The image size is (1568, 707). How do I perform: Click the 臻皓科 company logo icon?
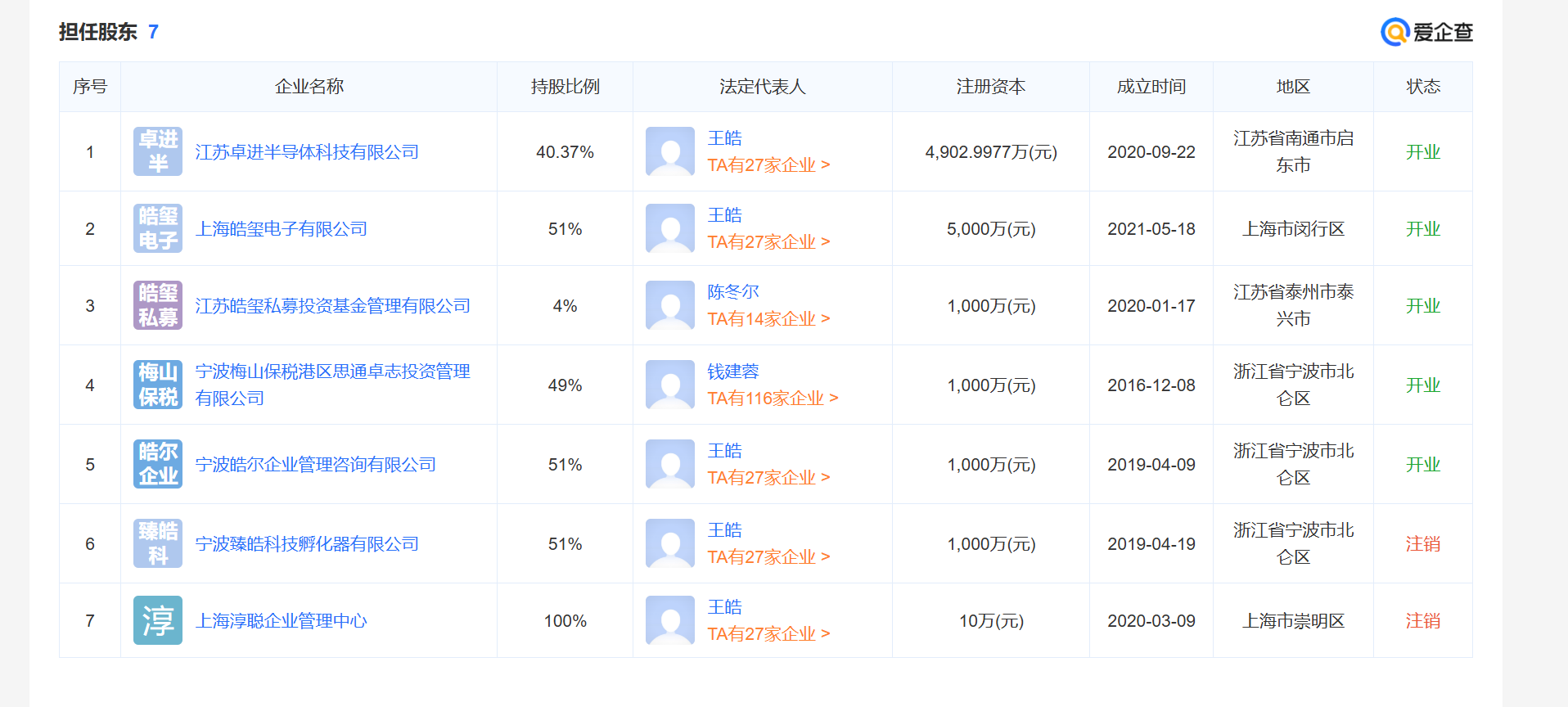[x=158, y=543]
